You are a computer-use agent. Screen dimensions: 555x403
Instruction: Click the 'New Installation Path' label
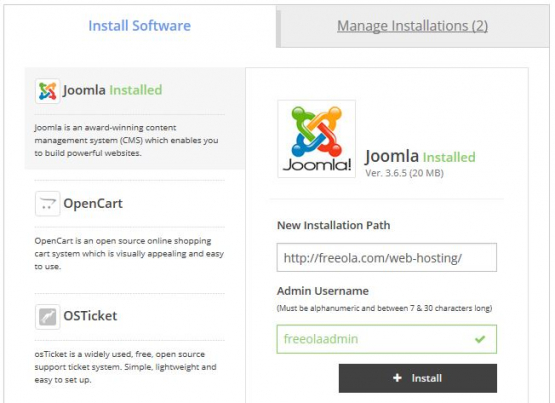[333, 225]
